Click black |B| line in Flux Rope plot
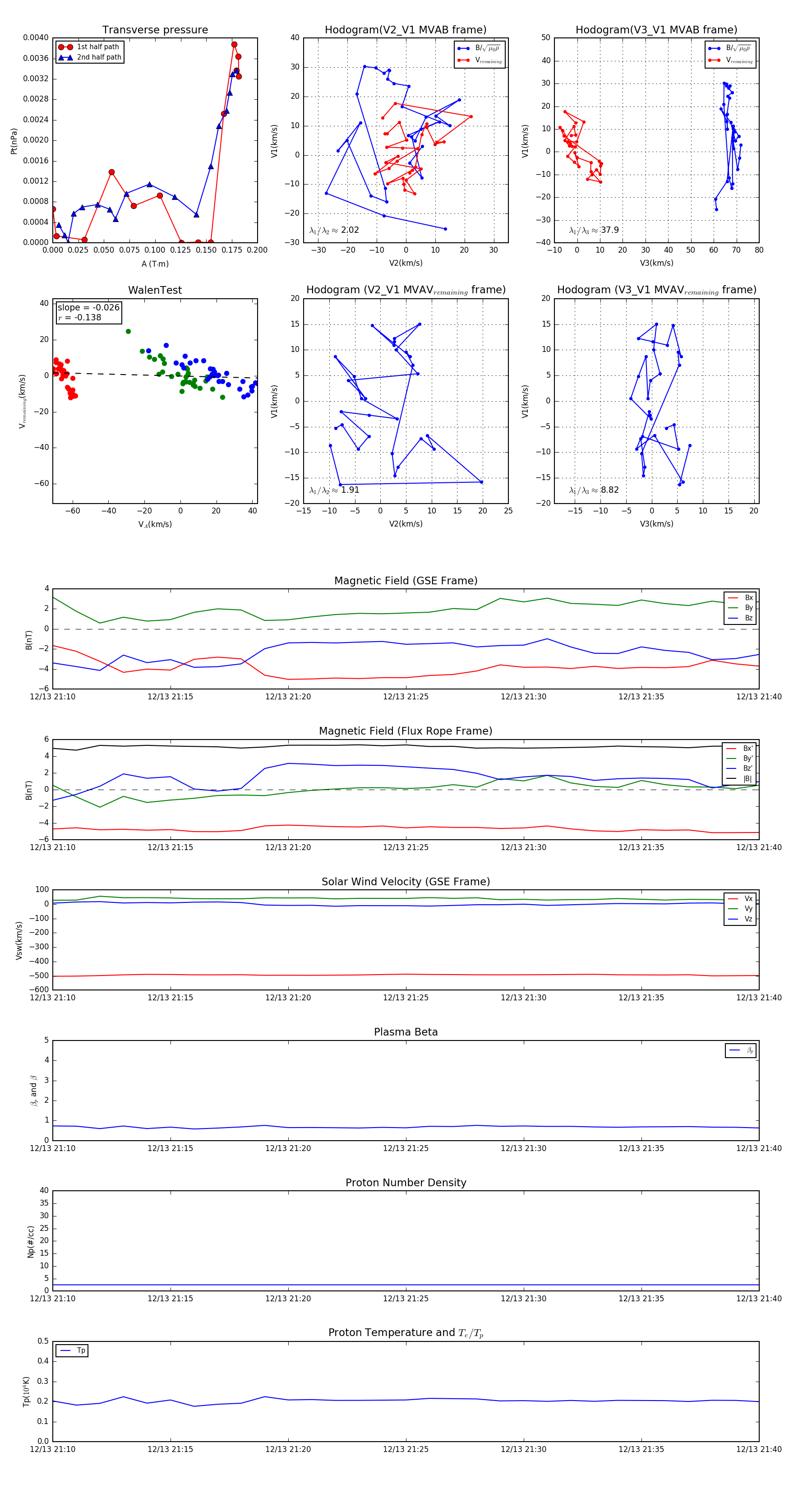The image size is (812, 1489). pyautogui.click(x=406, y=746)
